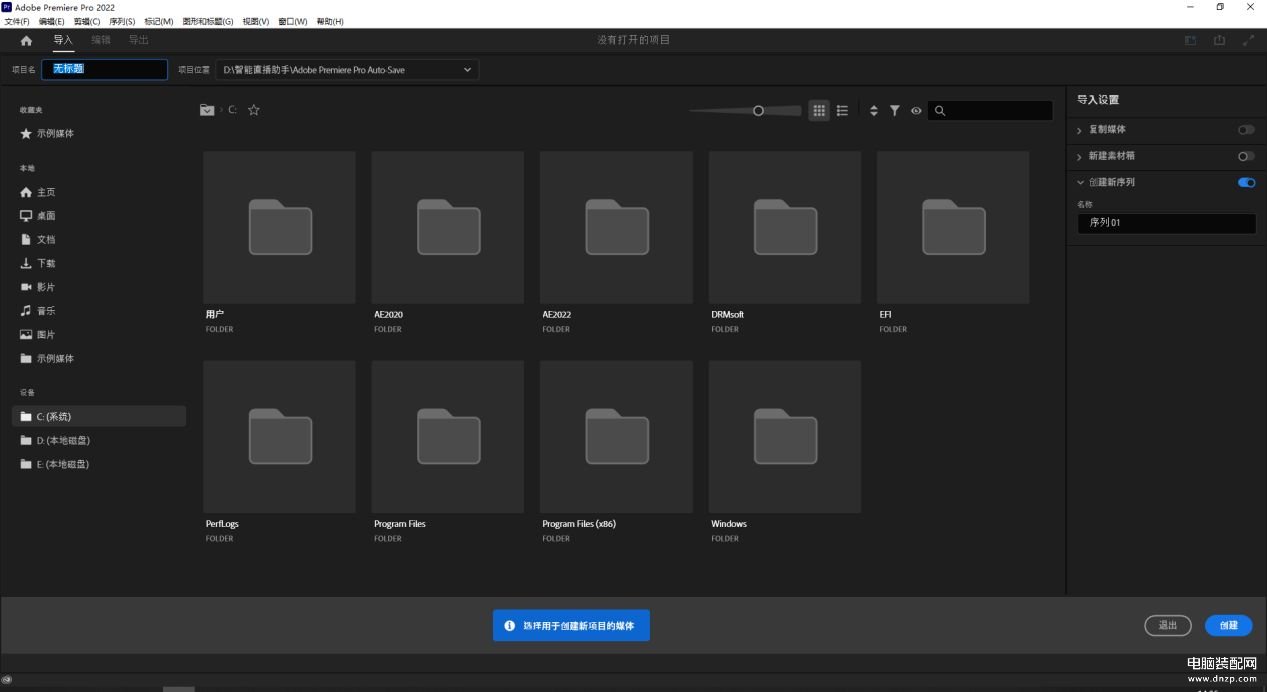The height and width of the screenshot is (692, 1267).
Task: Select the C: (系统) drive
Action: pyautogui.click(x=99, y=416)
